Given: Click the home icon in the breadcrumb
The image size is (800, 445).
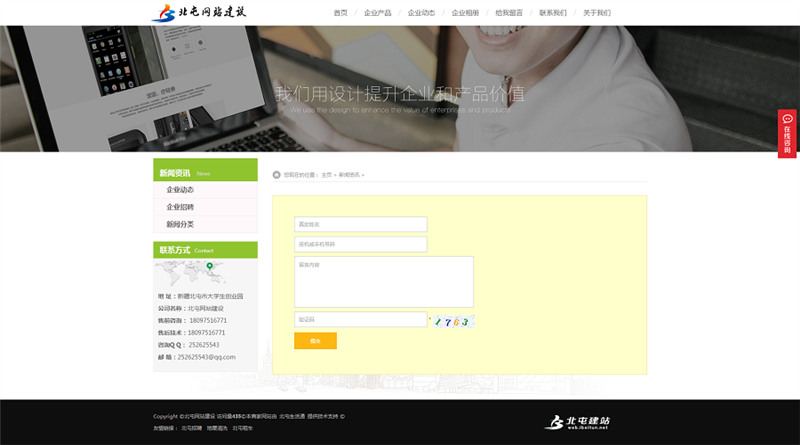Looking at the screenshot, I should click(x=277, y=174).
